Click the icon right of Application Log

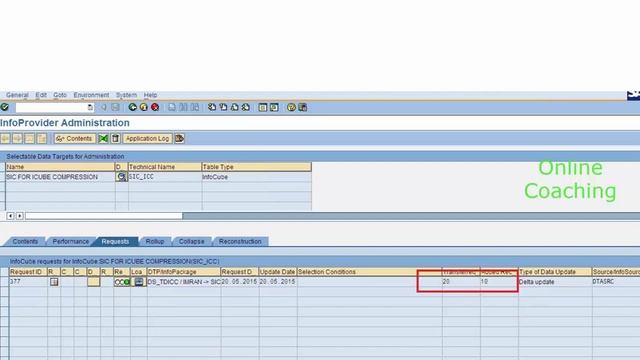coord(180,138)
